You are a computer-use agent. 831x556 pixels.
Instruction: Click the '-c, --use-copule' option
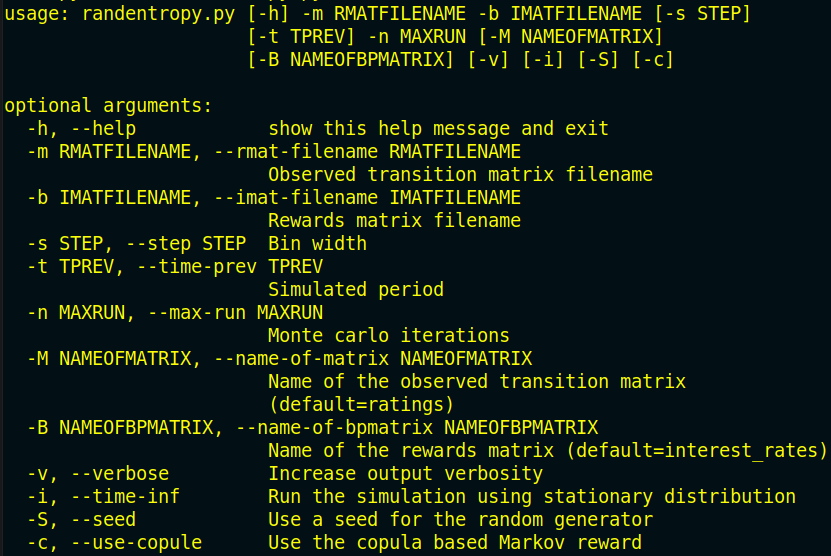click(114, 543)
